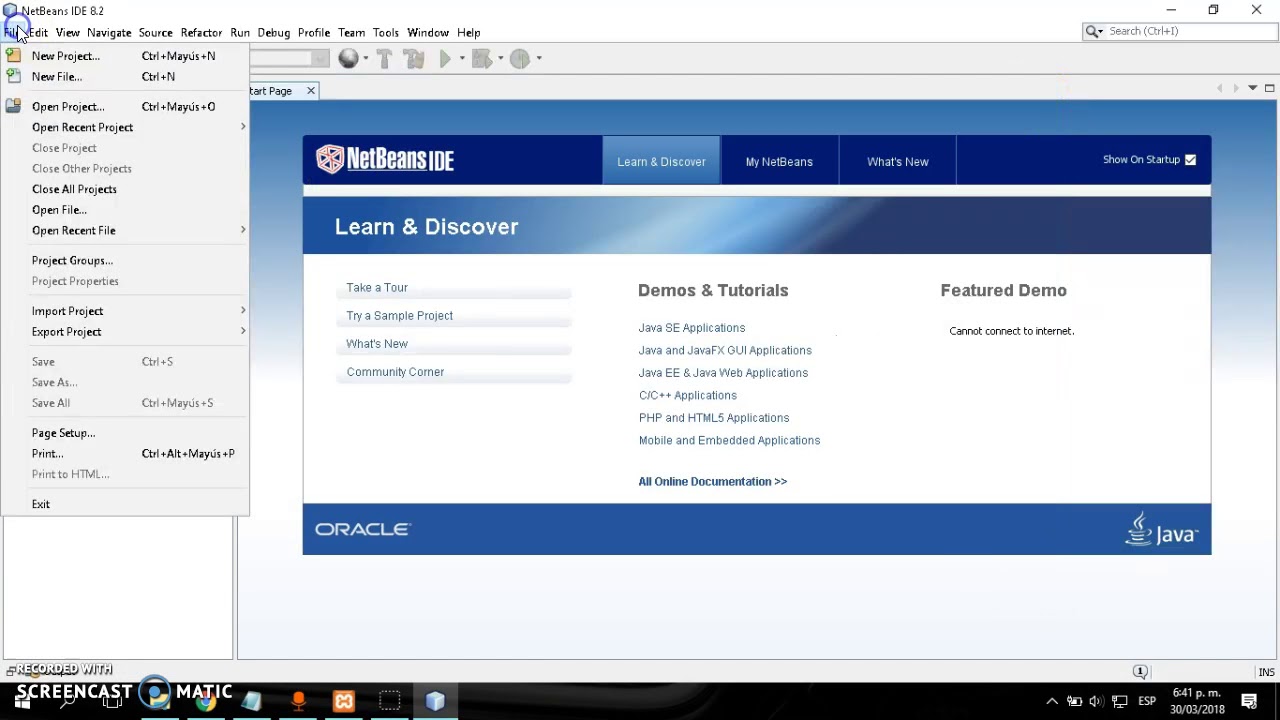
Task: Select the Learn & Discover tab
Action: point(661,161)
